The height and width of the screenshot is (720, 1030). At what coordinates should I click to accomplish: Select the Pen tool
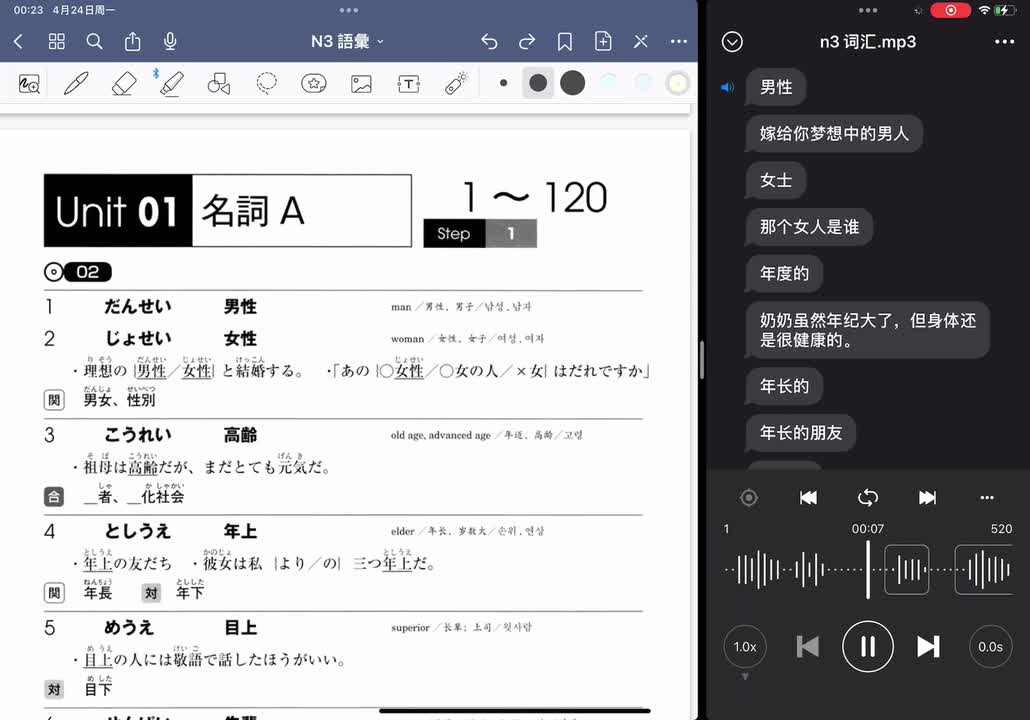click(76, 83)
